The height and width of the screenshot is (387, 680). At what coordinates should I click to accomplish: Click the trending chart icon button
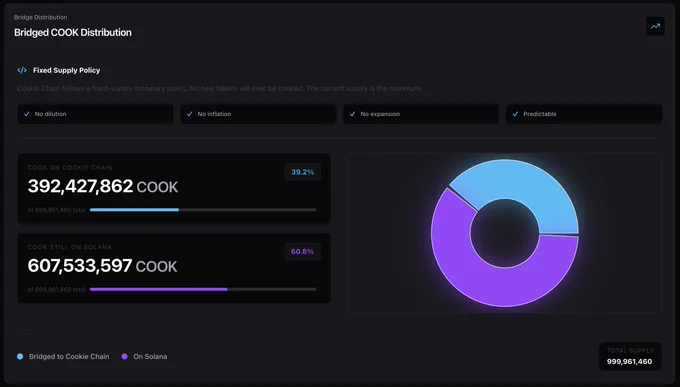click(x=655, y=26)
